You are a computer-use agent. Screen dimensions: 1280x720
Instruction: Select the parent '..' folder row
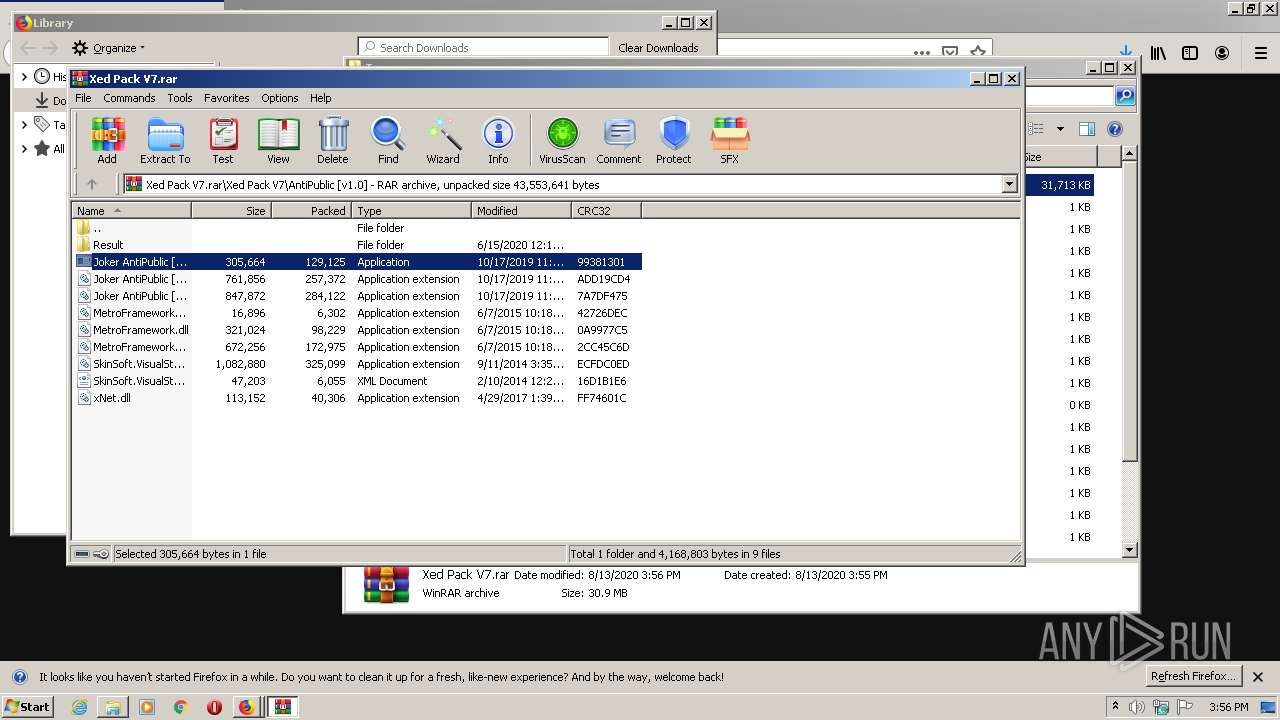point(357,228)
